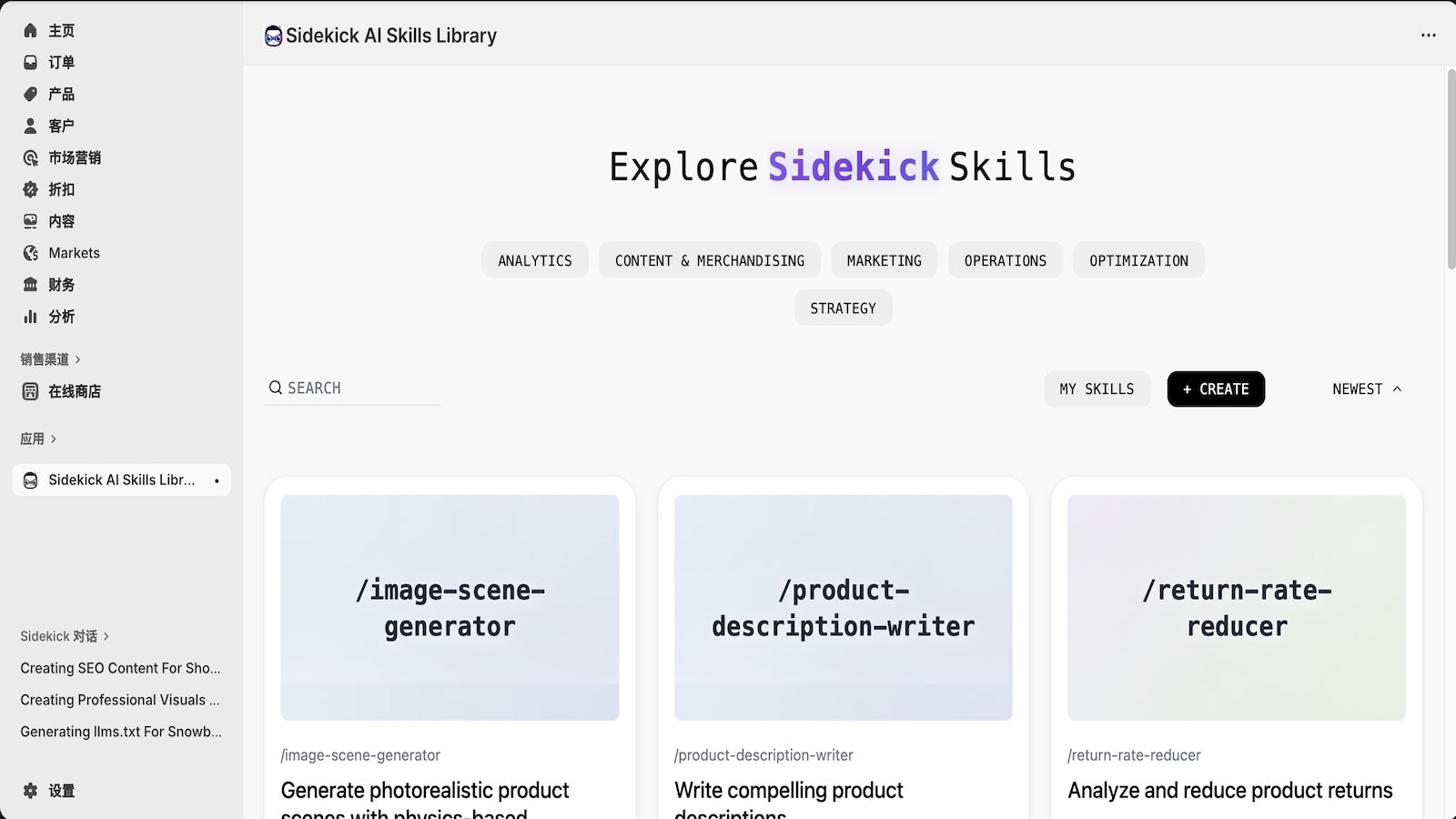This screenshot has width=1456, height=819.
Task: Open the MY SKILLS view
Action: (x=1097, y=389)
